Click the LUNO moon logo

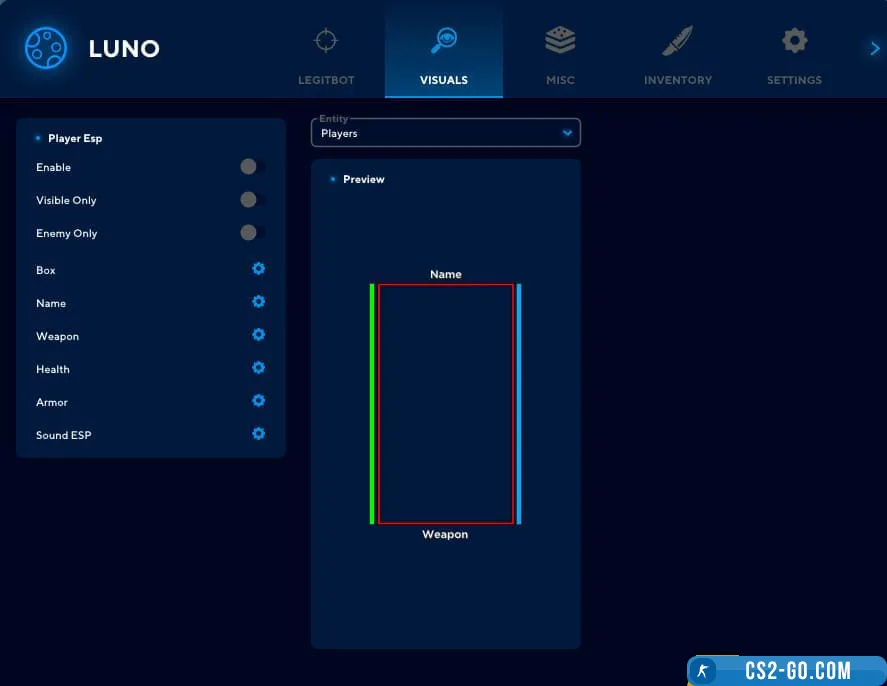pos(45,47)
